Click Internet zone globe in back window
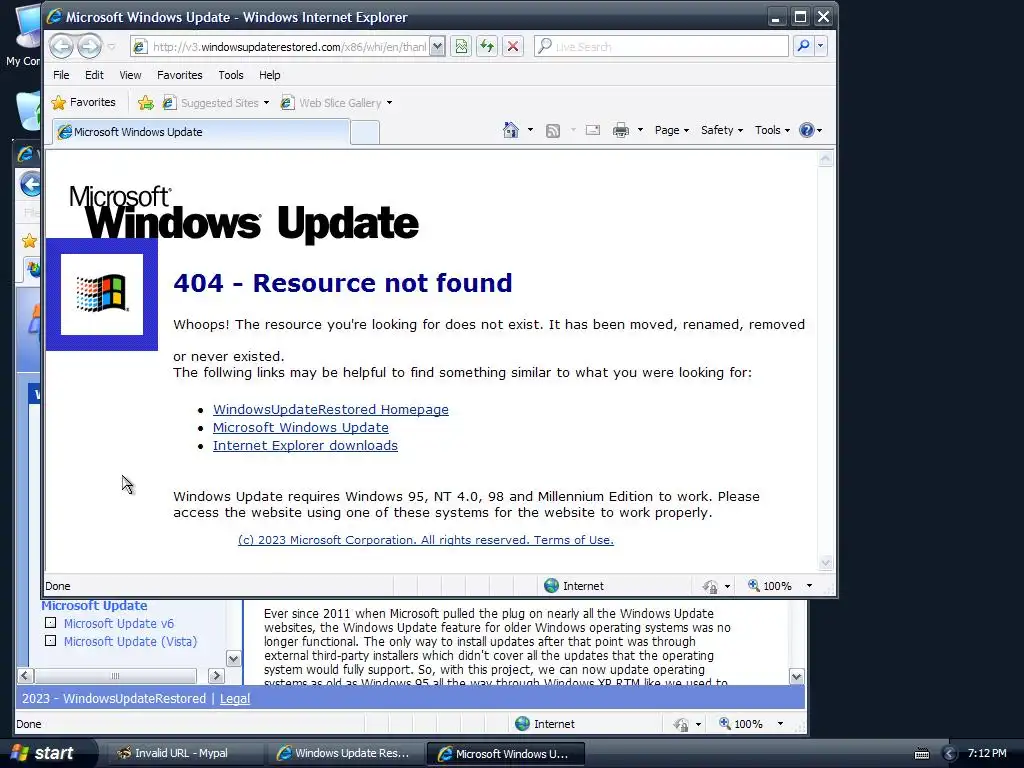The height and width of the screenshot is (768, 1024). pyautogui.click(x=522, y=724)
